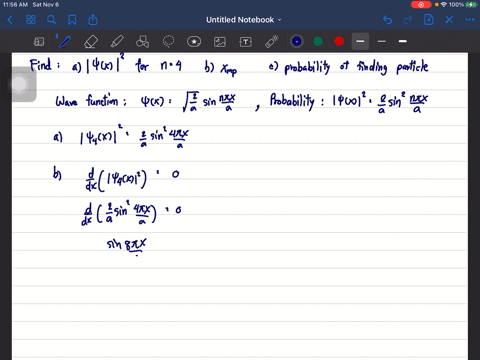Open the thumbnail grid view
480x360 pixels.
tap(31, 20)
